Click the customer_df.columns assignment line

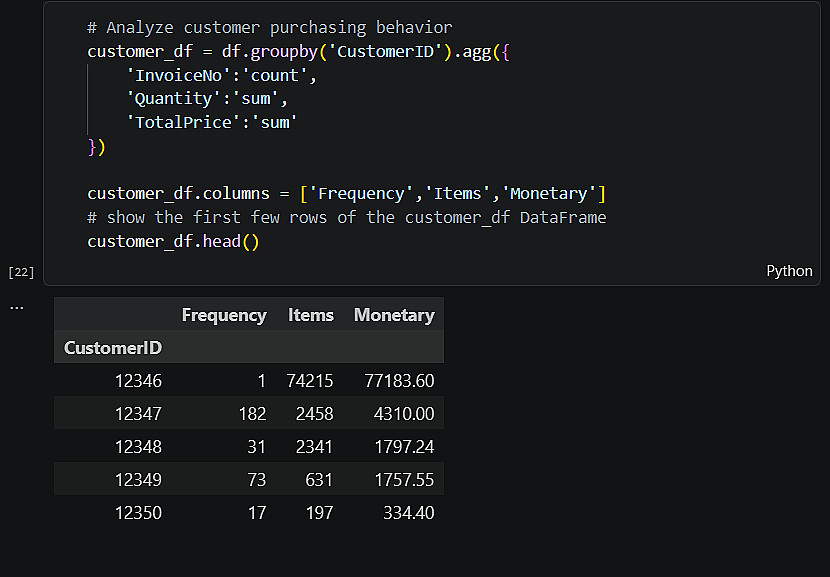pyautogui.click(x=346, y=194)
